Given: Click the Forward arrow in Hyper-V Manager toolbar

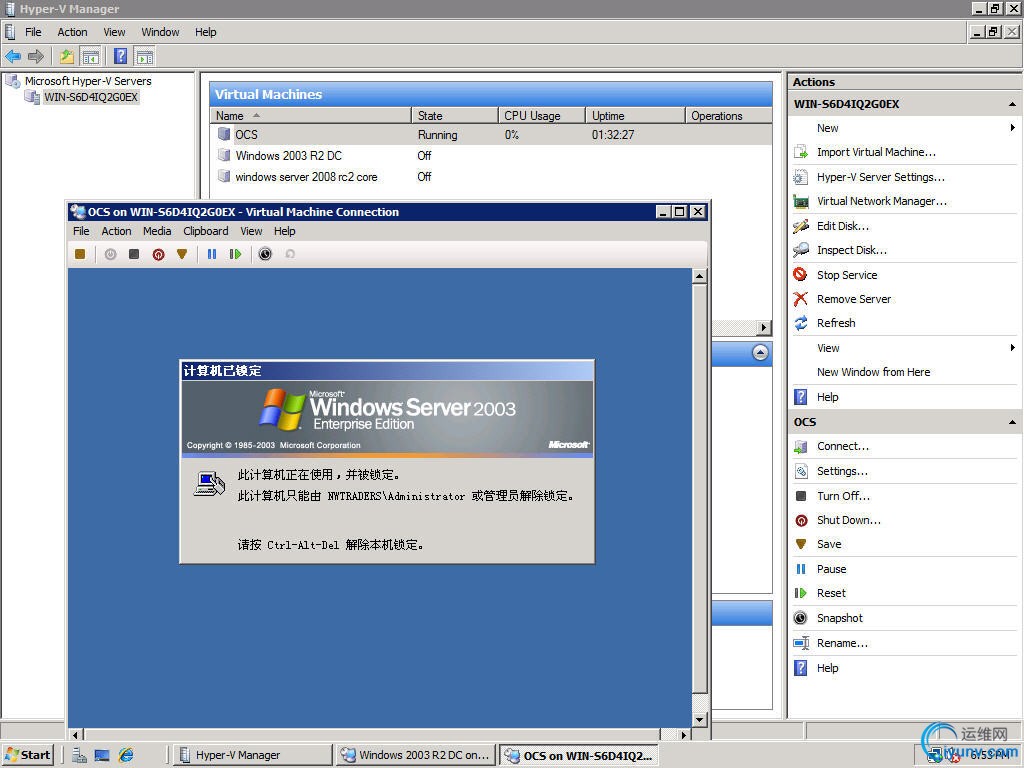Looking at the screenshot, I should coord(36,57).
